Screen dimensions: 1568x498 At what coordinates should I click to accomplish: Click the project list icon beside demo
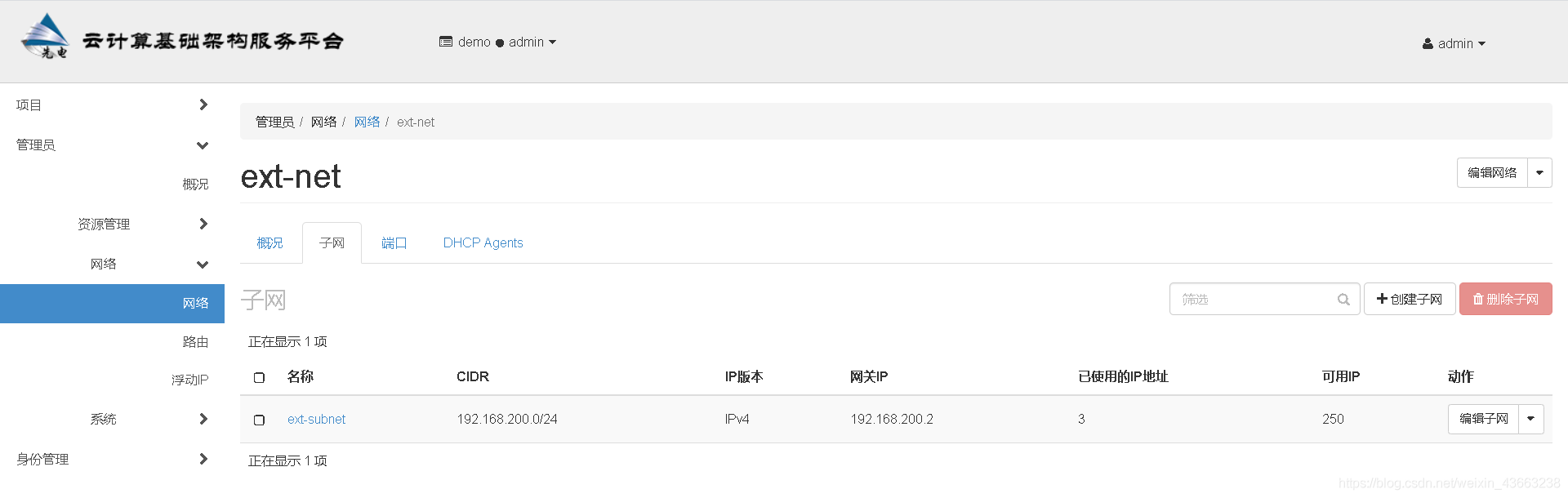pos(446,42)
